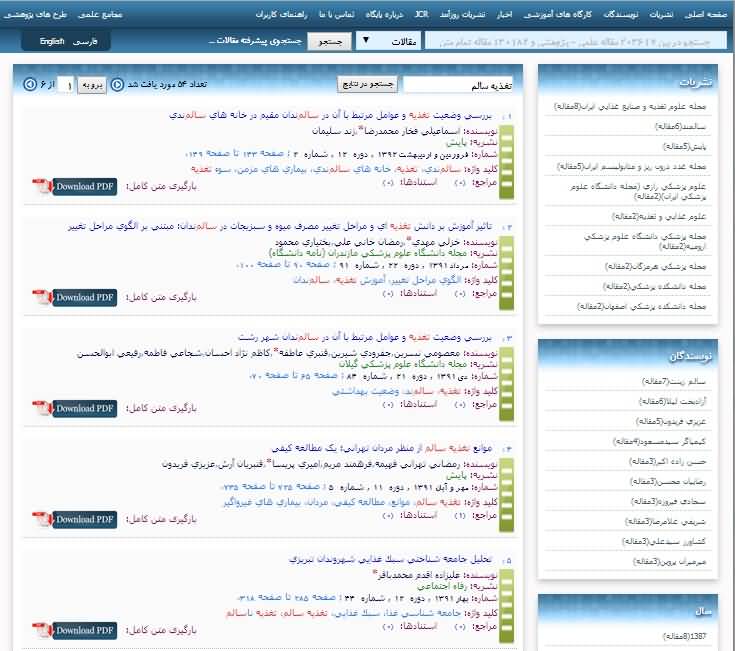The image size is (735, 651).
Task: Open نویسندگان menu item in top navigation
Action: coord(621,15)
